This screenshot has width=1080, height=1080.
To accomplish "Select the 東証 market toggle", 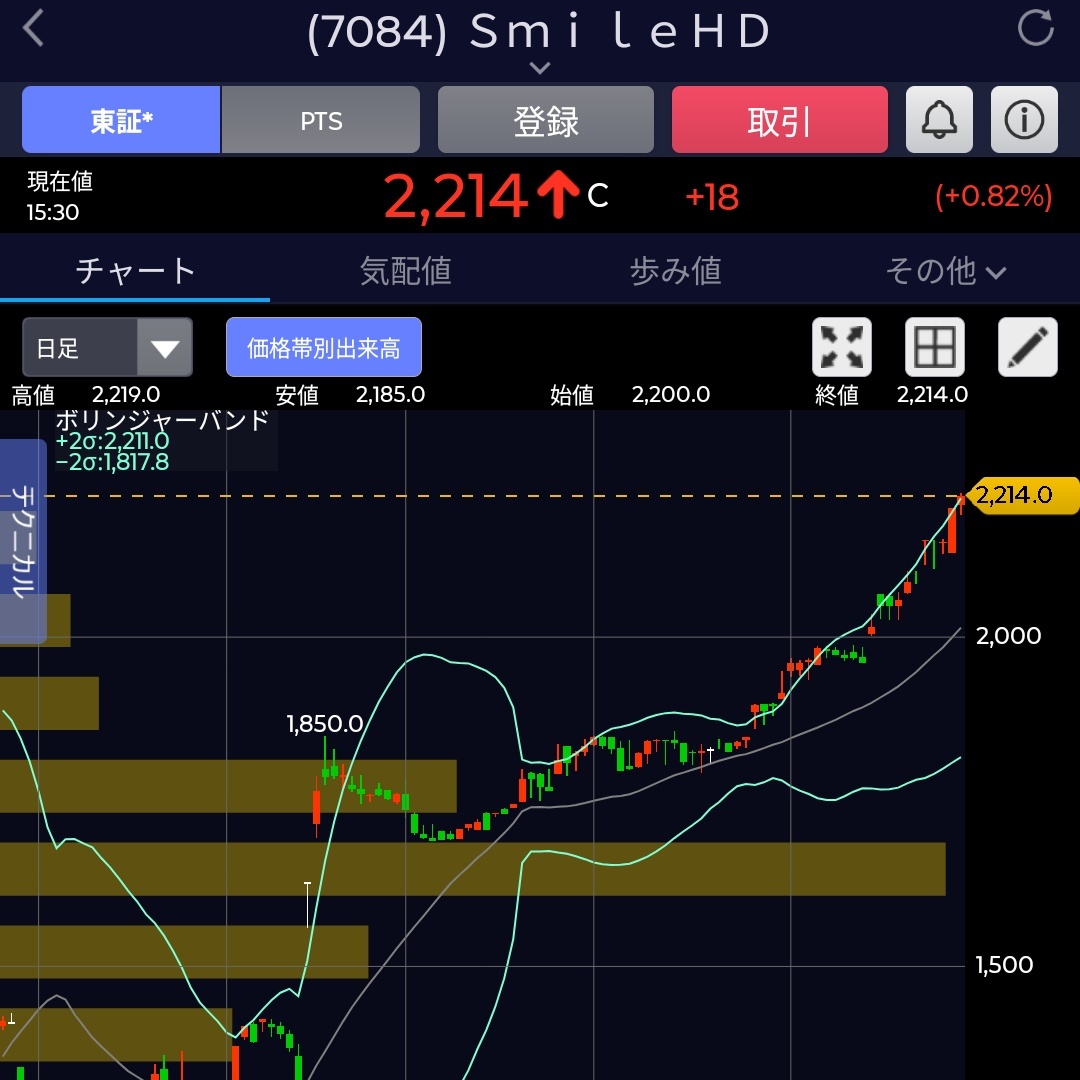I will pyautogui.click(x=121, y=120).
